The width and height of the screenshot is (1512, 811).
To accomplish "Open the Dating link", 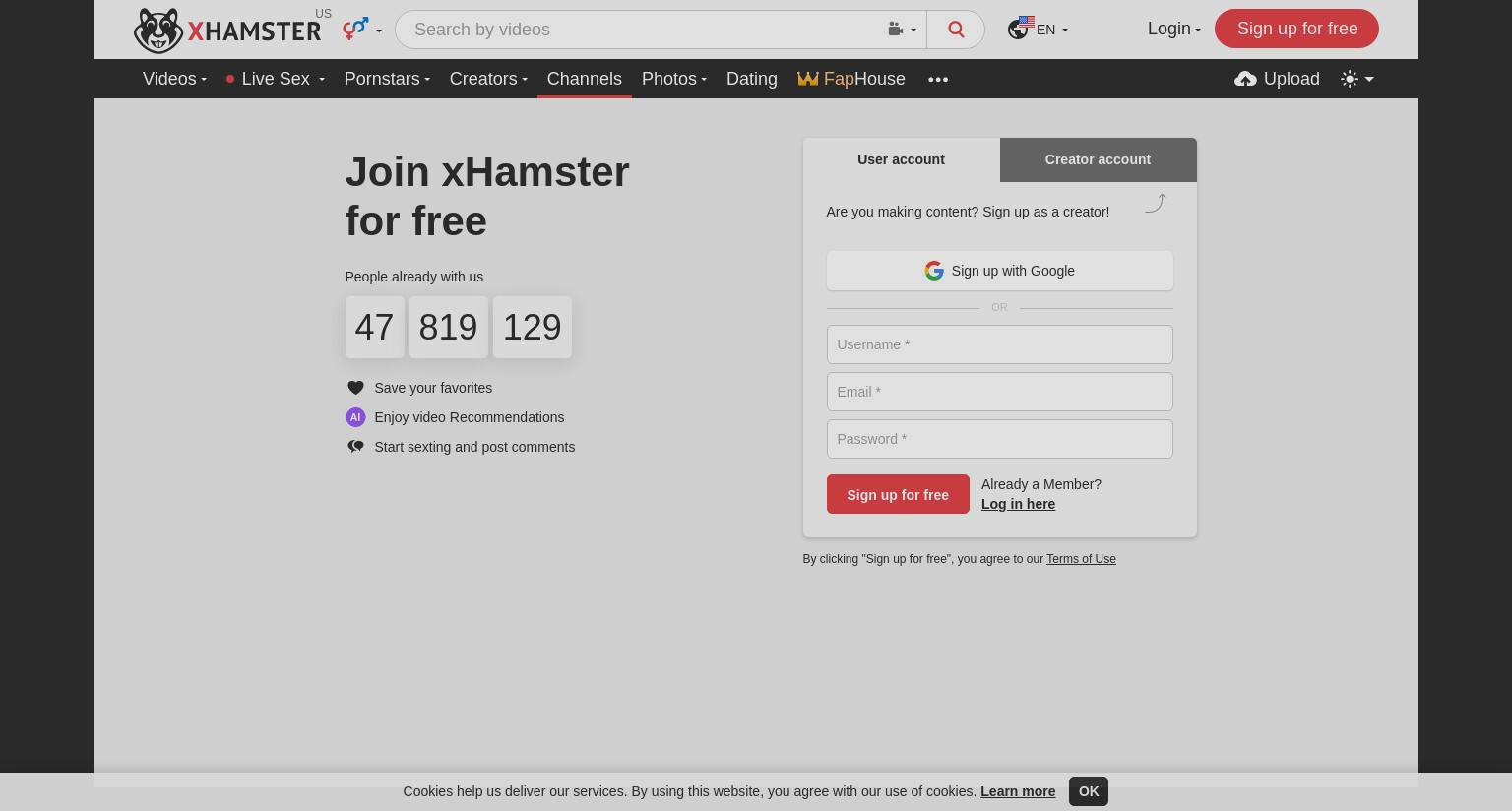I will coord(751,79).
